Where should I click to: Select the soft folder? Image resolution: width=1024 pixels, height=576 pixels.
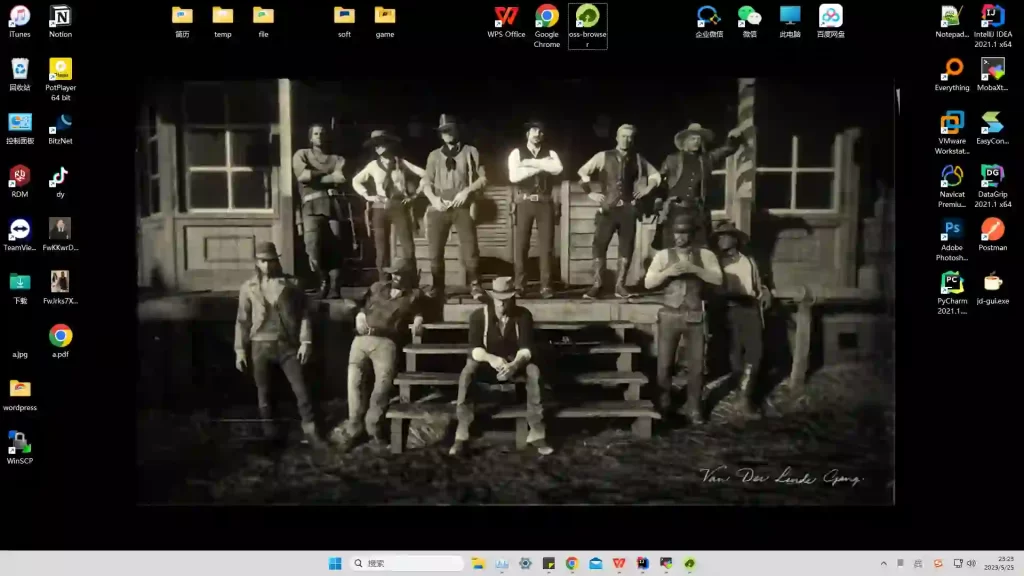click(344, 22)
